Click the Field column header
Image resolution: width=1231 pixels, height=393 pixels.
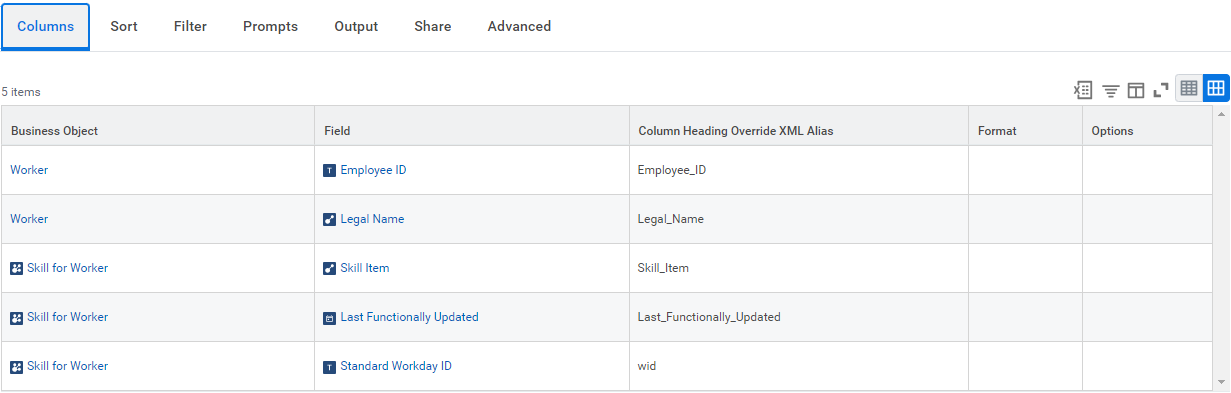(x=472, y=126)
